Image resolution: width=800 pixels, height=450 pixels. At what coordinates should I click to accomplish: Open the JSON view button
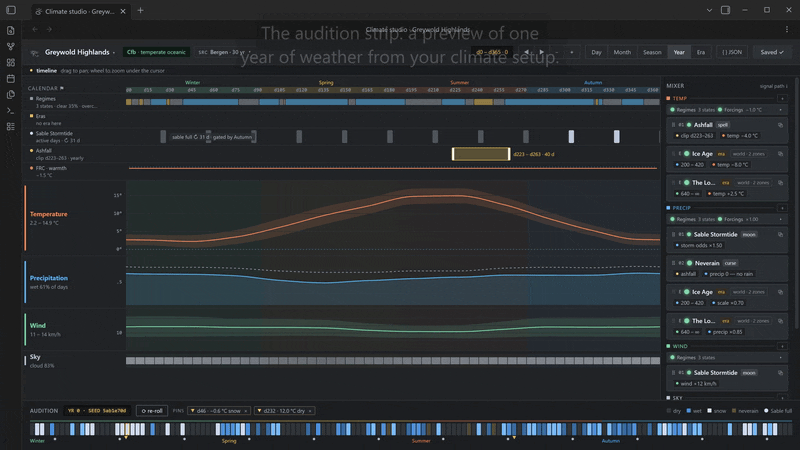click(732, 52)
